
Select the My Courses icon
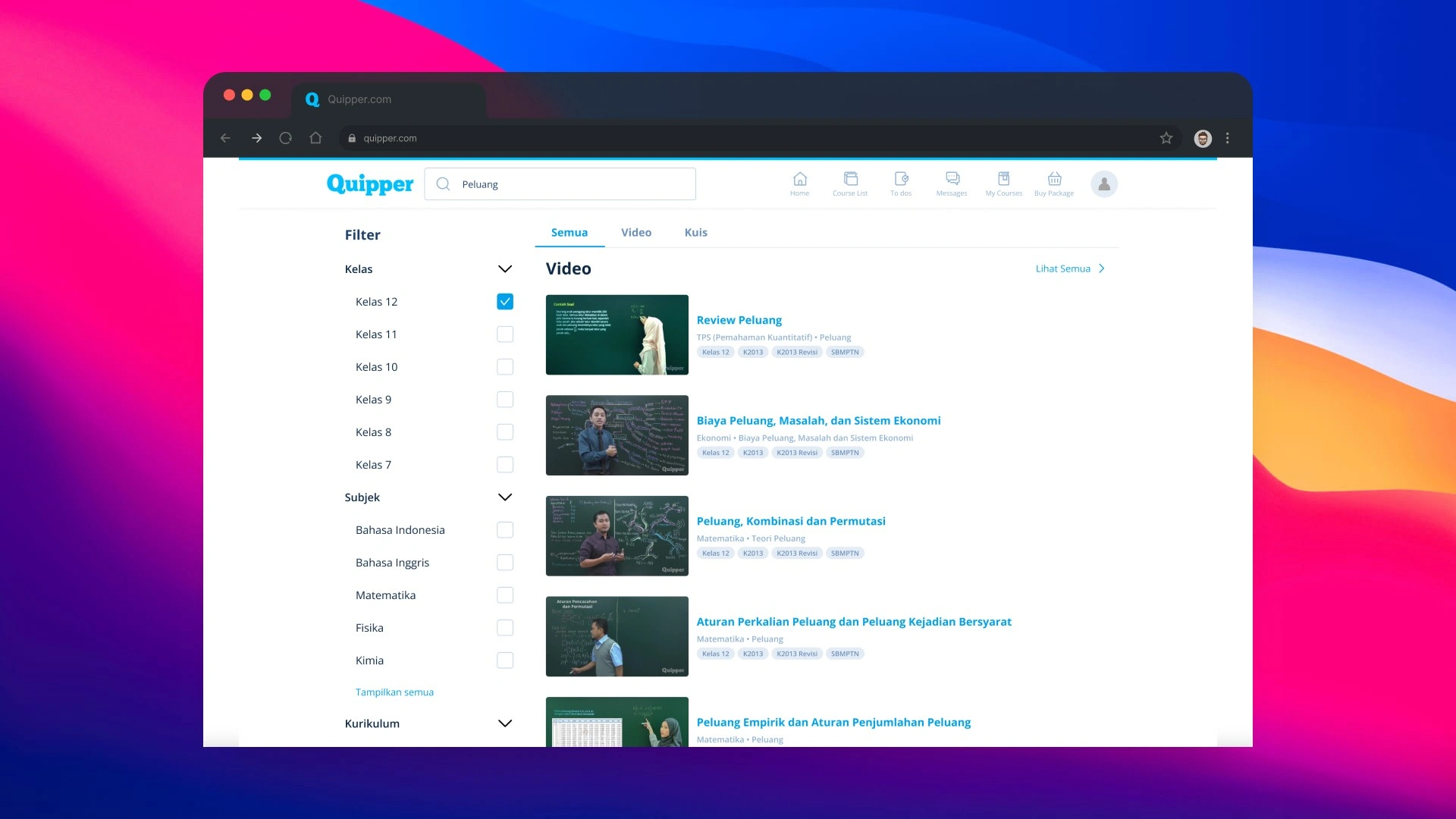[1003, 184]
